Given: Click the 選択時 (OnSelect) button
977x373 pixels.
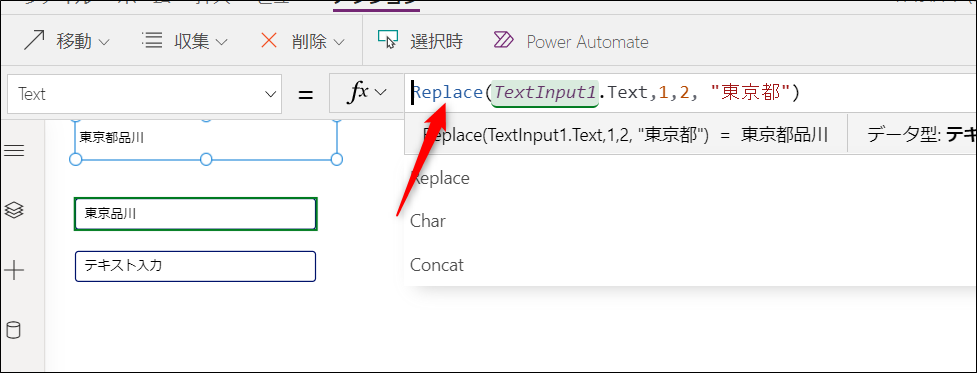Looking at the screenshot, I should [421, 42].
